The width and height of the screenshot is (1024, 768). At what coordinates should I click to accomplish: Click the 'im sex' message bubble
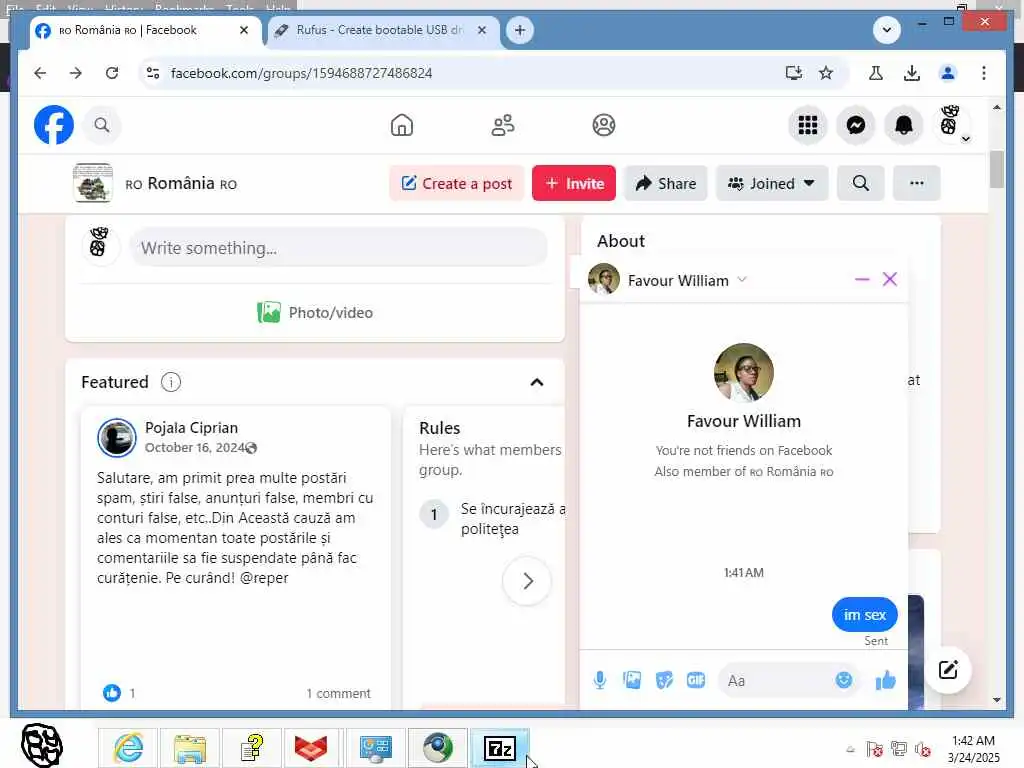tap(865, 615)
